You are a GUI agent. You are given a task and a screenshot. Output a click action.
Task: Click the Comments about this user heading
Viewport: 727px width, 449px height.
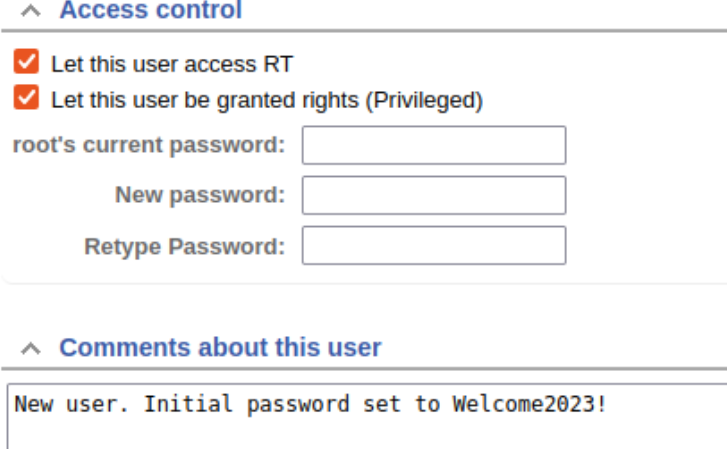[220, 347]
